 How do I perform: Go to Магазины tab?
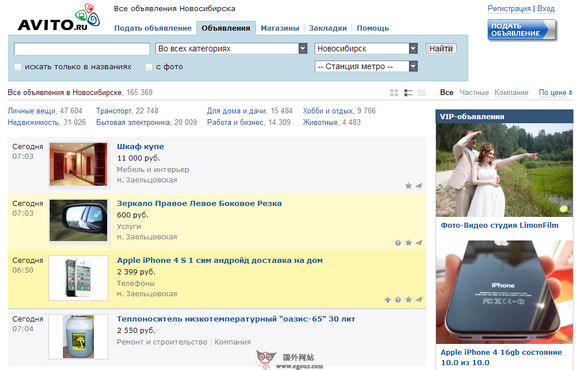[280, 28]
